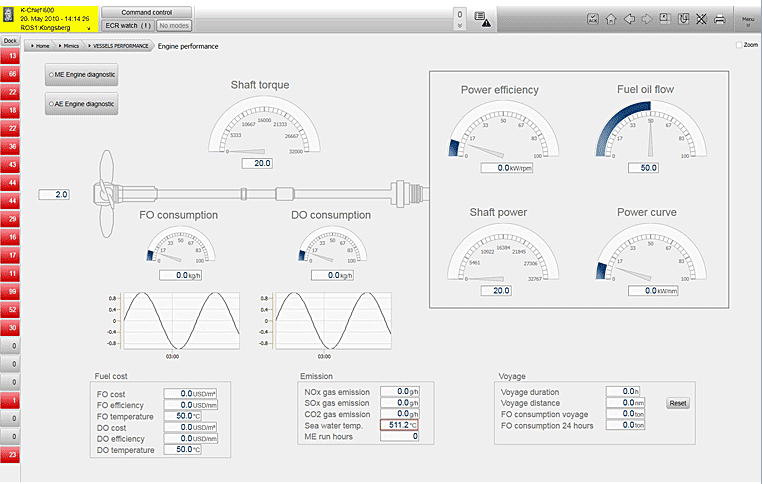Select ME Engine diagnostic option

81,75
